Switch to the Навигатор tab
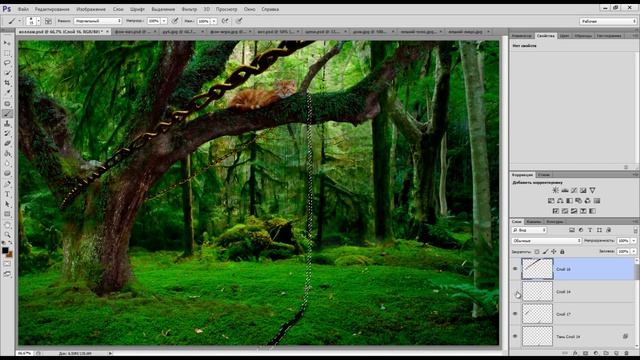The height and width of the screenshot is (360, 640). (522, 36)
